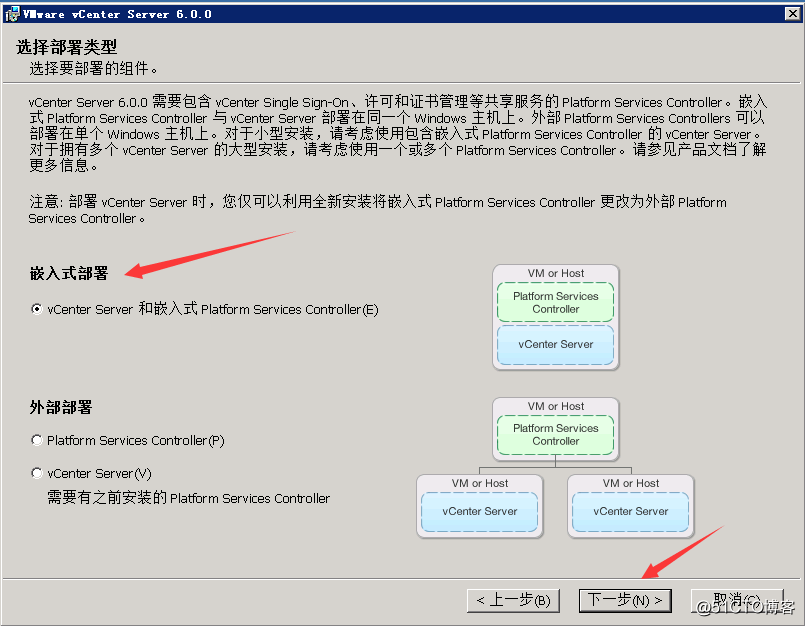Click the 外部部署 section heading
Image resolution: width=805 pixels, height=626 pixels.
click(x=61, y=407)
